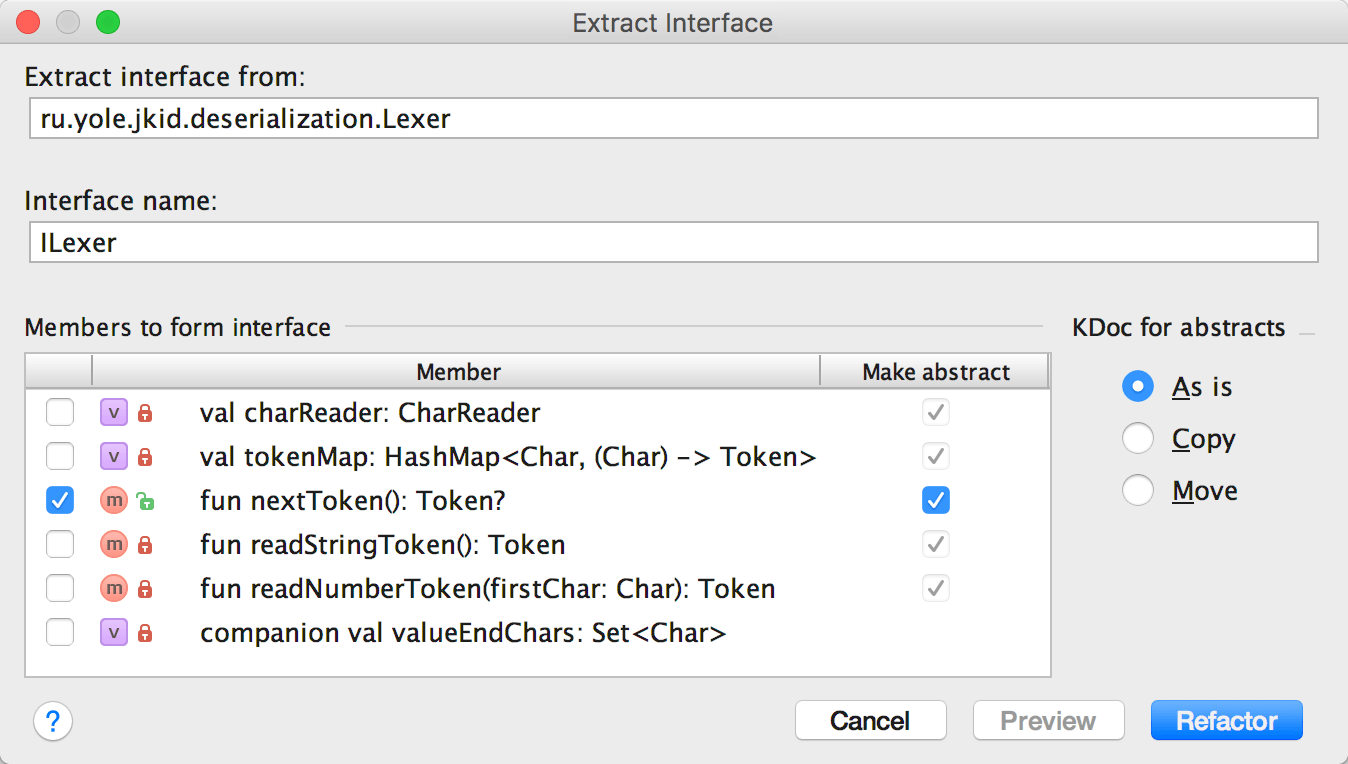Toggle Make abstract for readNumberToken

936,588
